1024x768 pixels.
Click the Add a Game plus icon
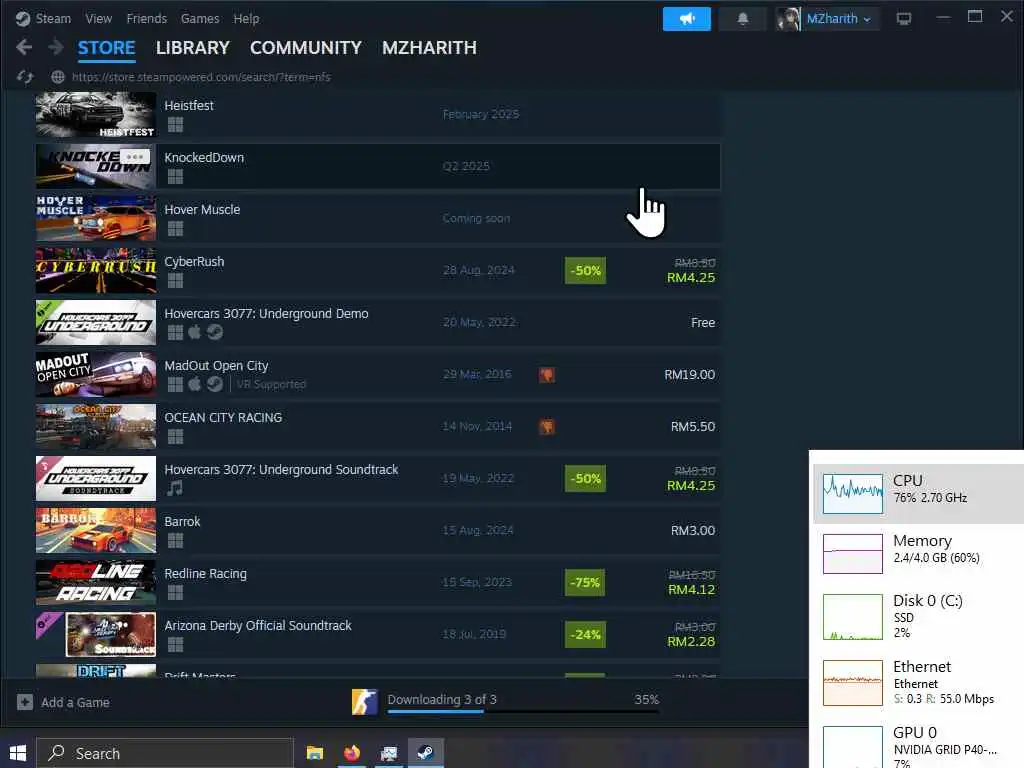(x=25, y=702)
